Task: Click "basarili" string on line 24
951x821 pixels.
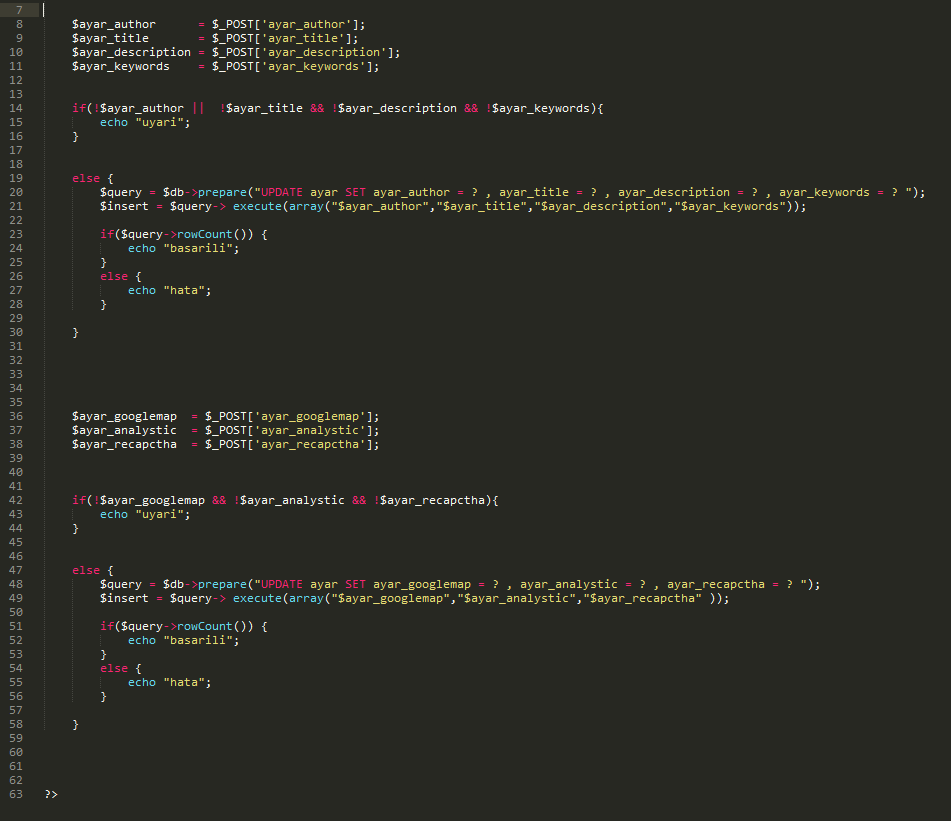Action: (198, 249)
